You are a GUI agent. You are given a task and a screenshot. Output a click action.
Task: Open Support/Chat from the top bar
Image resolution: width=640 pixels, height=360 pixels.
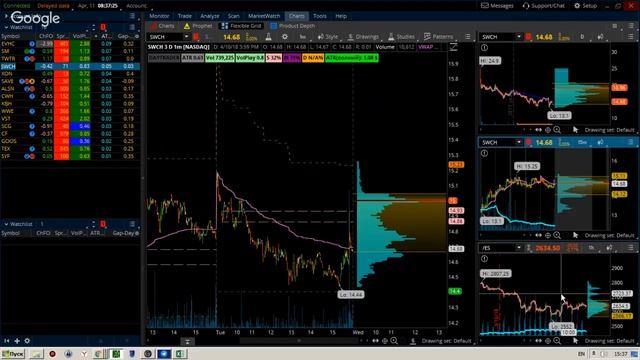point(543,6)
